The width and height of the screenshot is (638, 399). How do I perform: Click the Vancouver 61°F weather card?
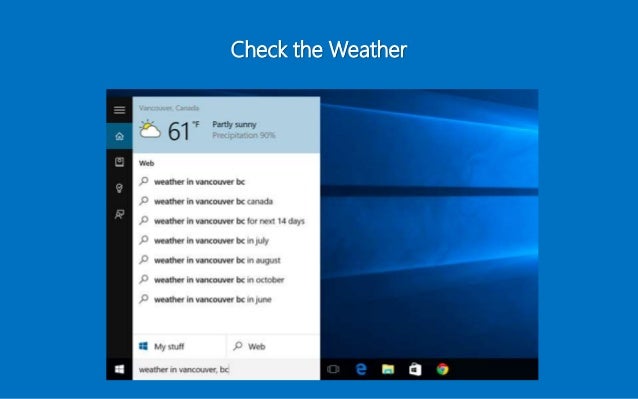click(226, 125)
